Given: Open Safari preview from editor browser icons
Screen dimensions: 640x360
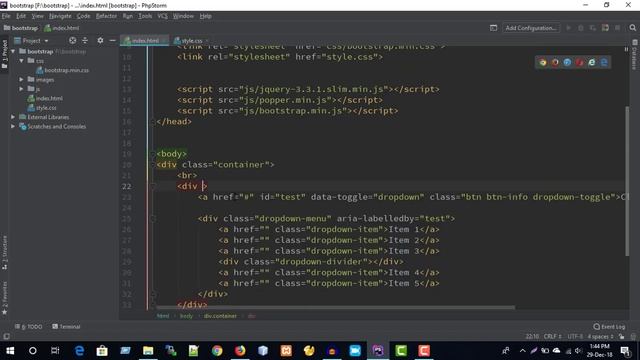Looking at the screenshot, I should coord(567,62).
